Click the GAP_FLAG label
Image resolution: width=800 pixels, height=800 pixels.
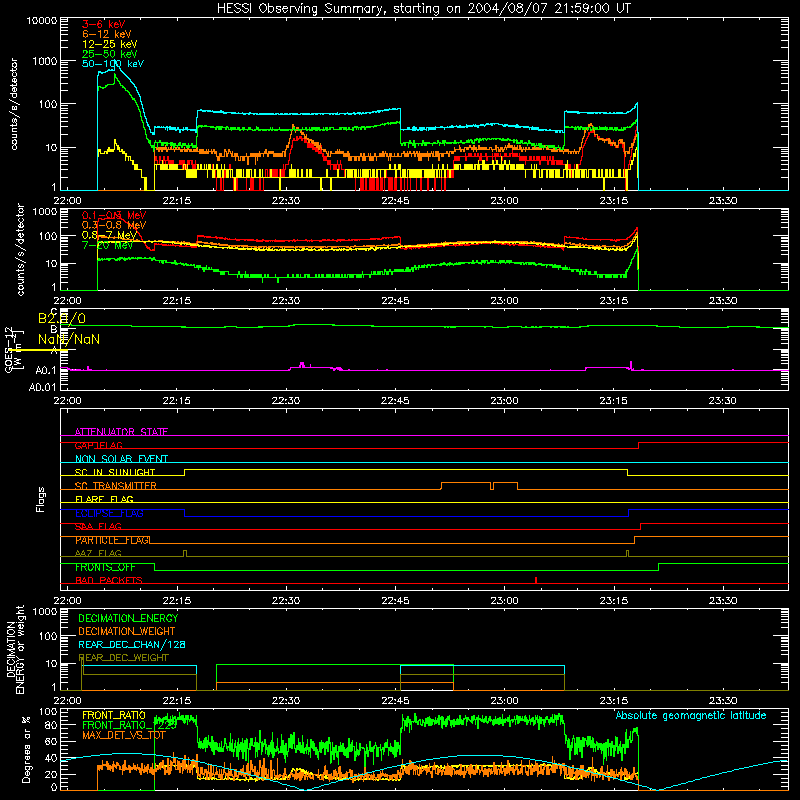pos(98,445)
